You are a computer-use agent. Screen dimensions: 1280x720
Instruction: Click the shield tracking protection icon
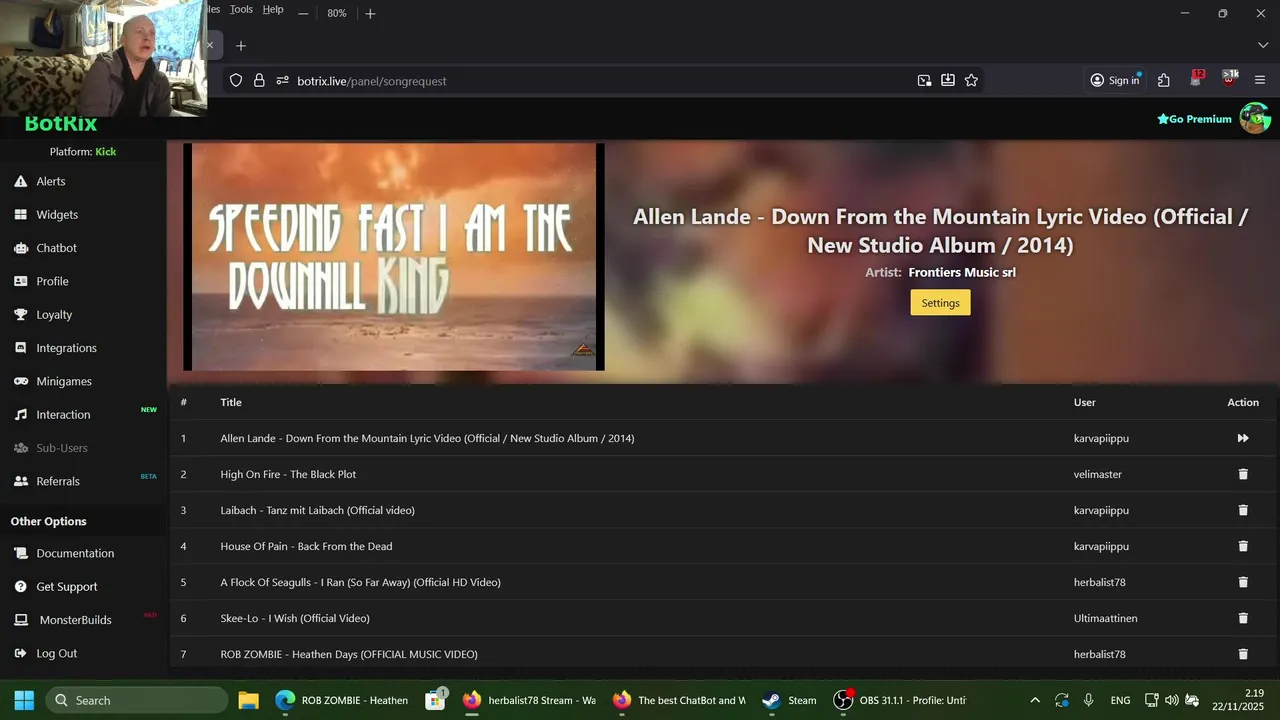(x=236, y=80)
